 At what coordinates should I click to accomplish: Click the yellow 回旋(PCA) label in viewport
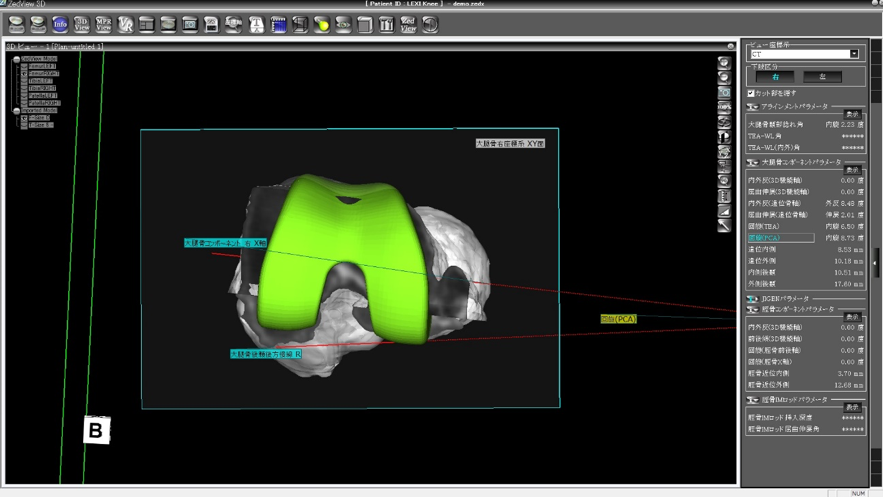click(x=618, y=319)
